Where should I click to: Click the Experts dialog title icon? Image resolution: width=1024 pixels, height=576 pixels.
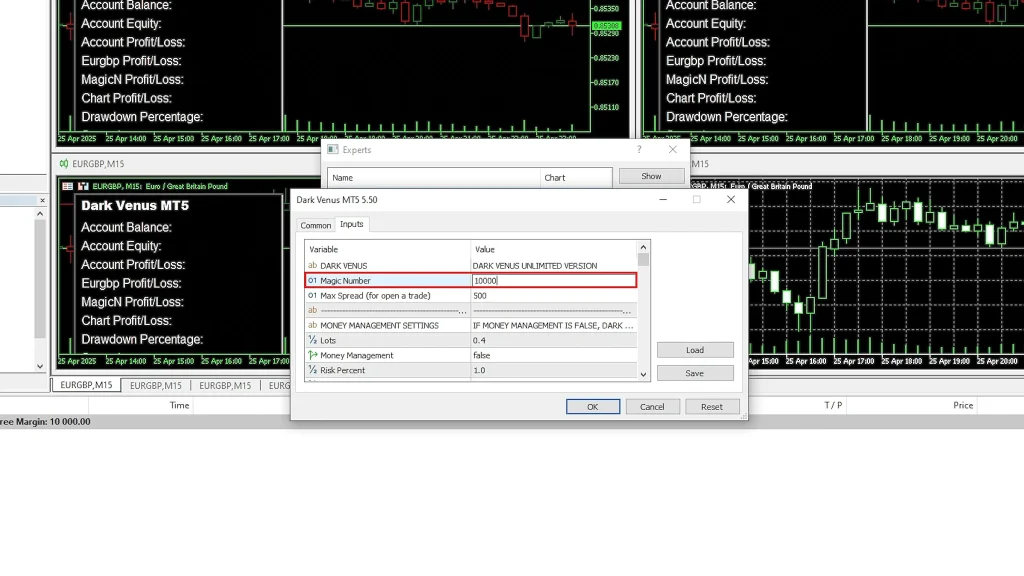pos(333,150)
